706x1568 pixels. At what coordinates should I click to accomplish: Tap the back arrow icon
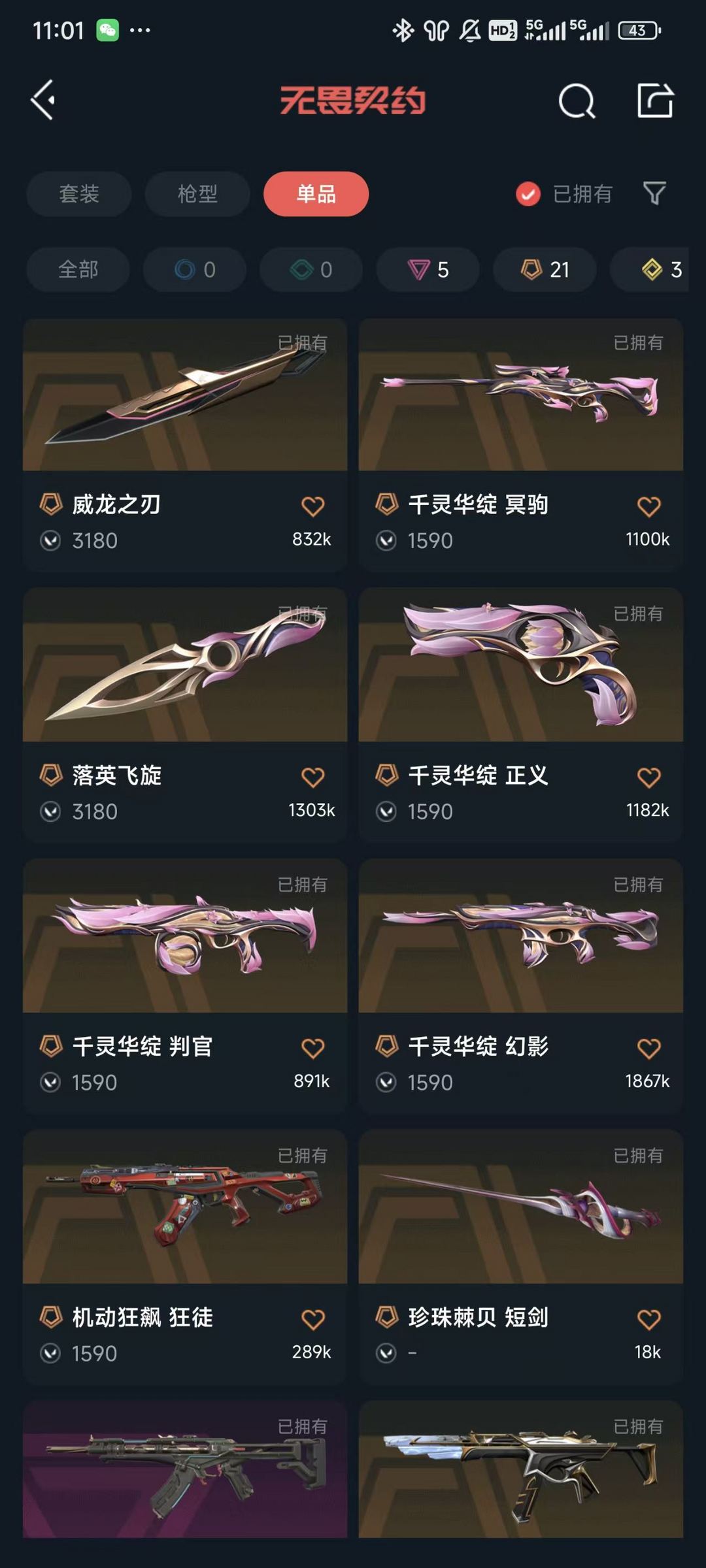pyautogui.click(x=43, y=101)
